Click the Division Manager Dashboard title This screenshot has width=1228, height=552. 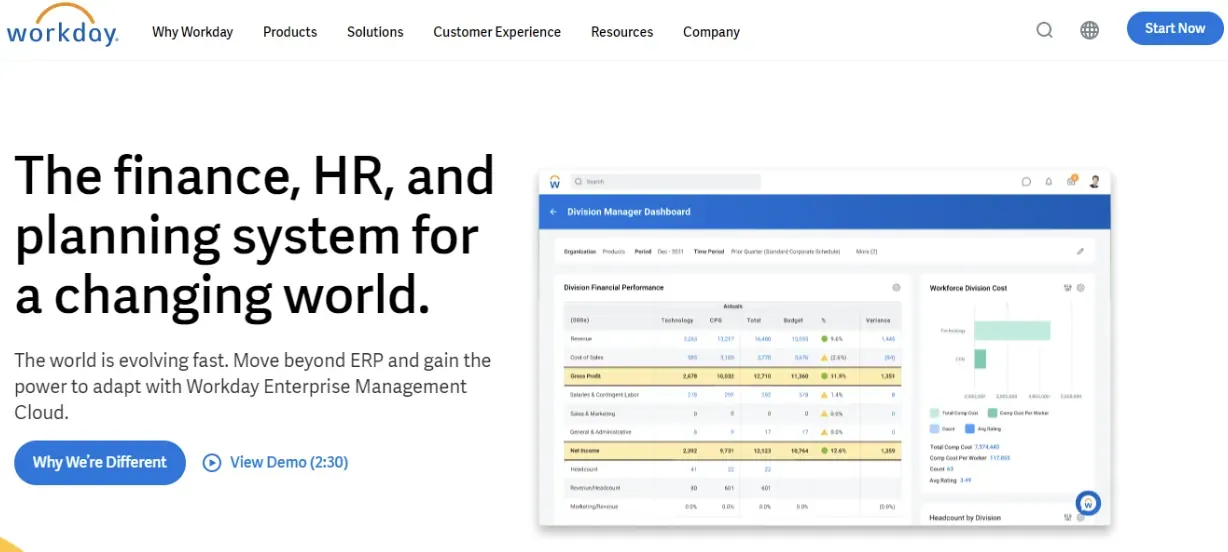pyautogui.click(x=629, y=212)
